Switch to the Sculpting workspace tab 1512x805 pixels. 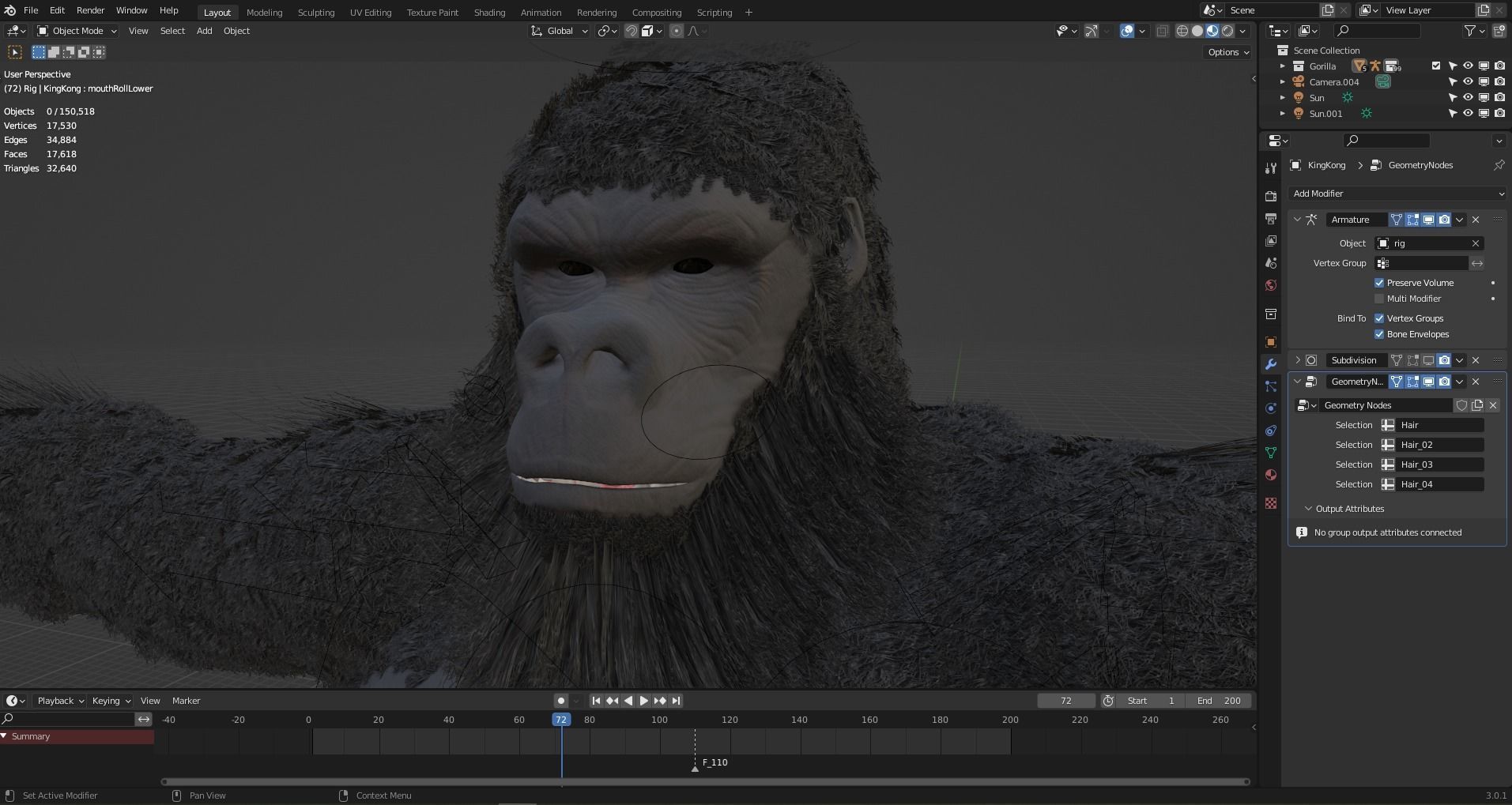[x=316, y=12]
